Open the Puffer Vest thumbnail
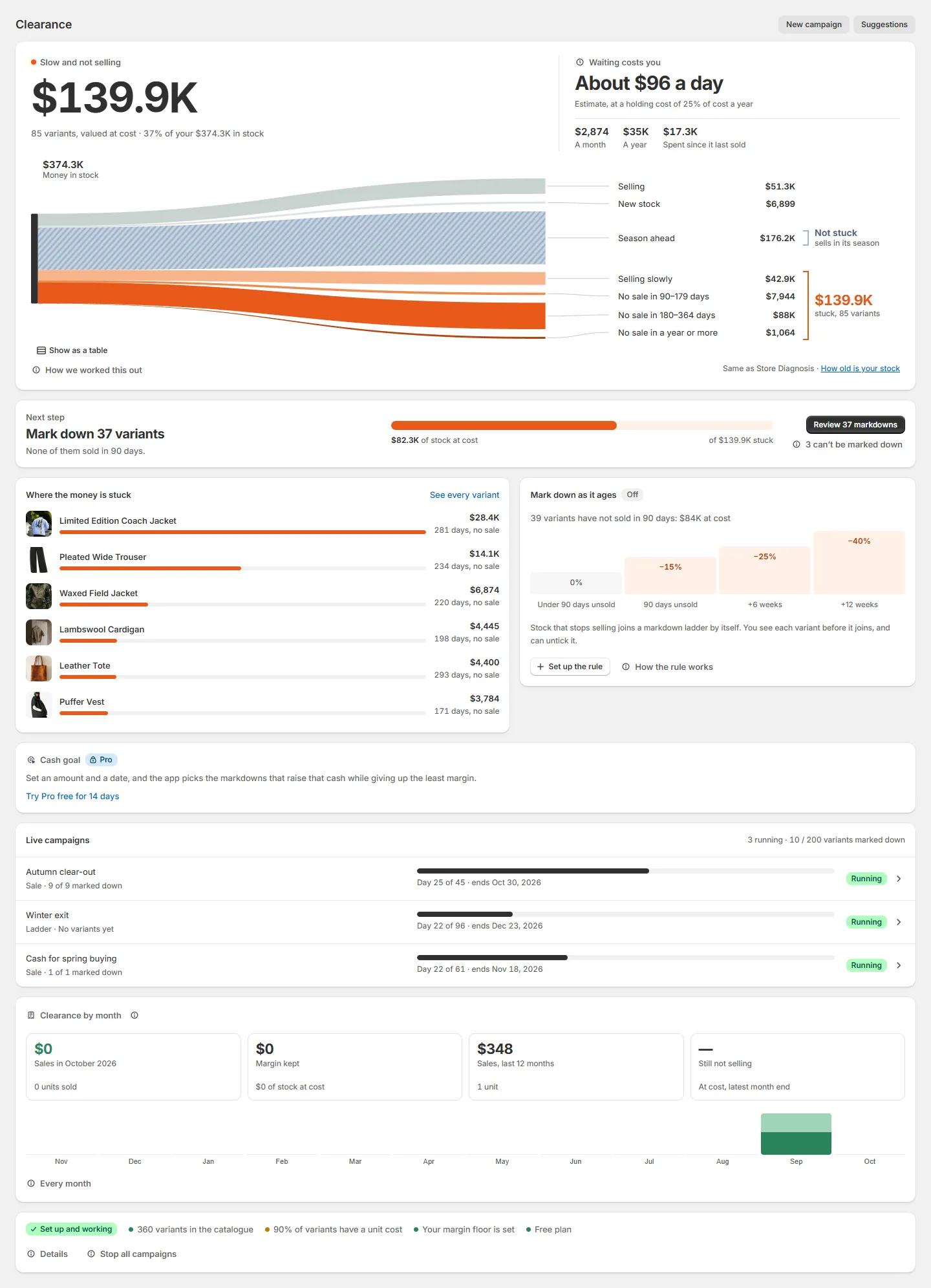 (x=39, y=705)
